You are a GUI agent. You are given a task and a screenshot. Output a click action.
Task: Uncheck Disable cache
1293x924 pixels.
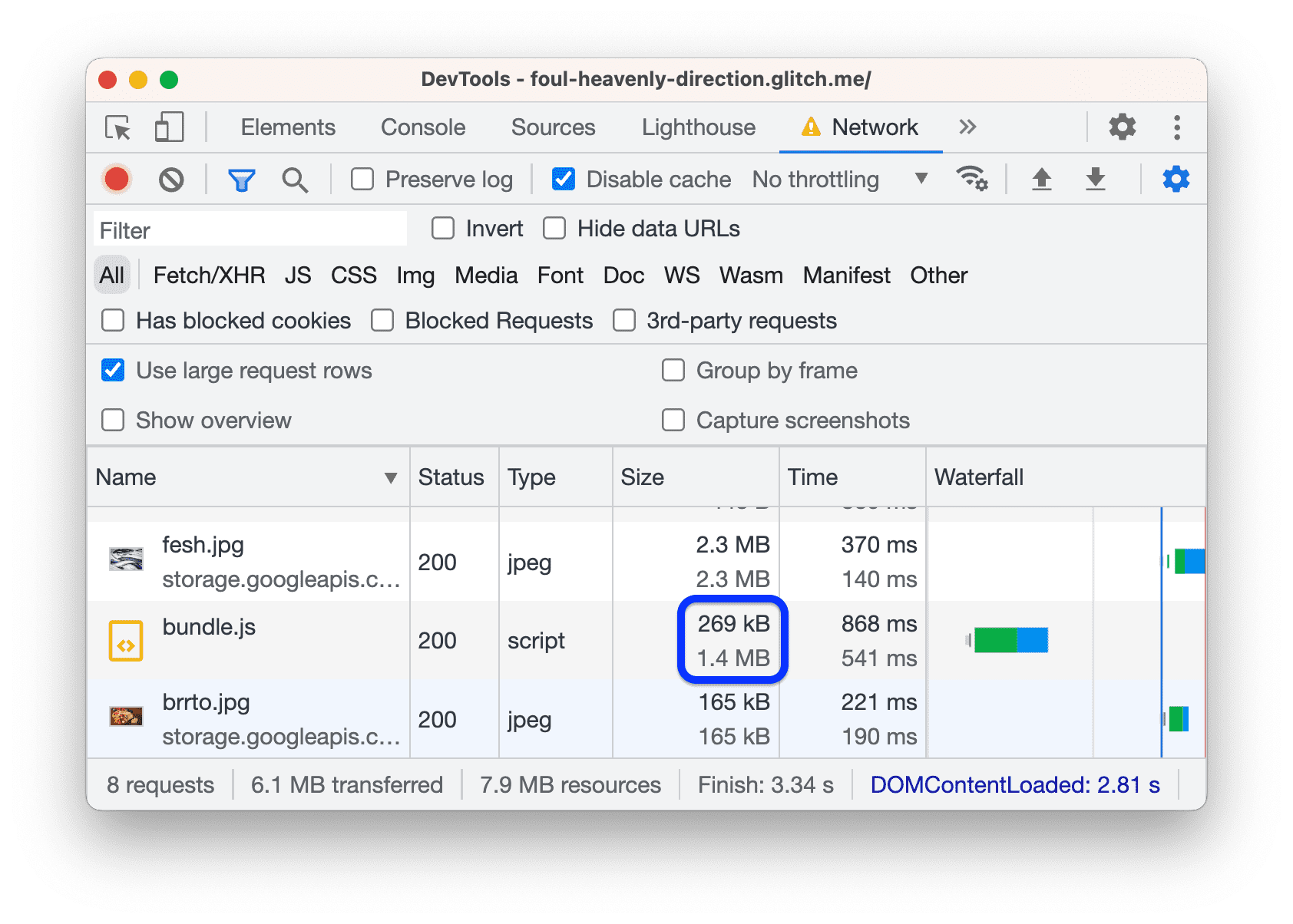[564, 180]
